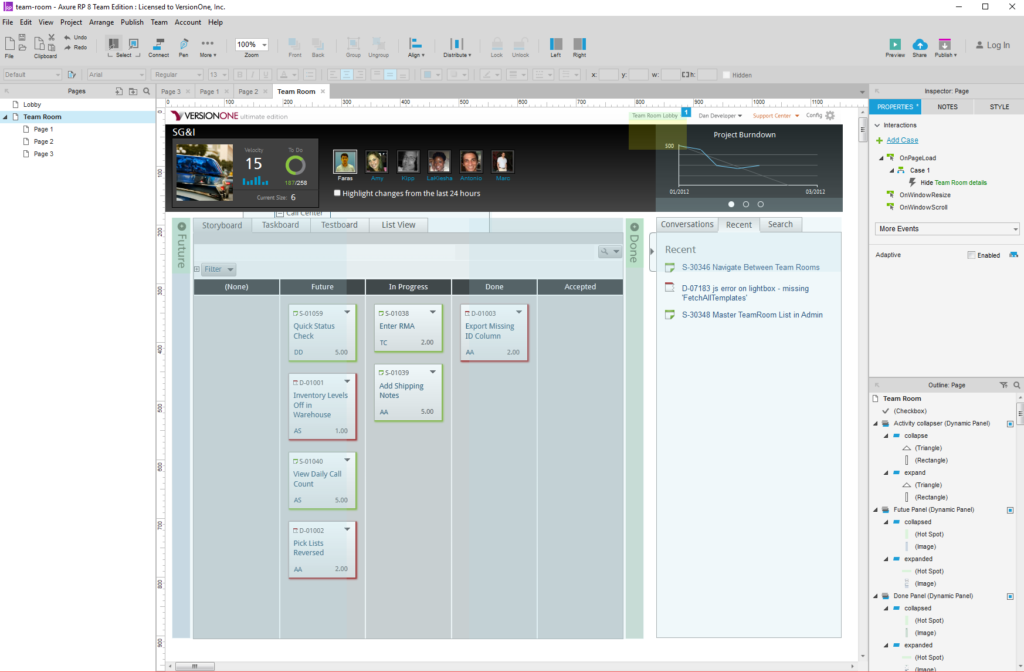Select the second burndown carousel dot
The image size is (1024, 672).
tap(746, 204)
